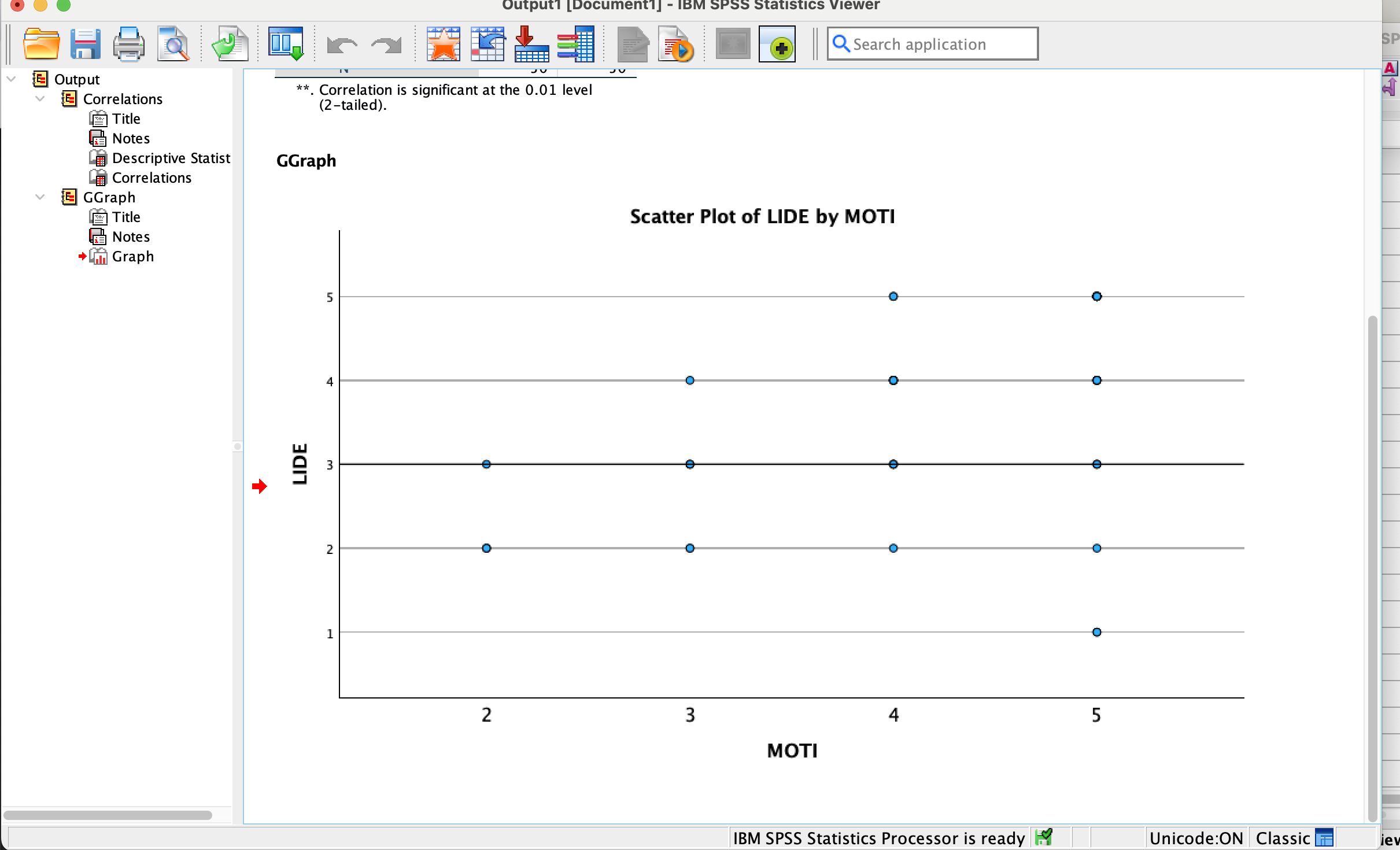1400x850 pixels.
Task: Save the current output document
Action: (86, 43)
